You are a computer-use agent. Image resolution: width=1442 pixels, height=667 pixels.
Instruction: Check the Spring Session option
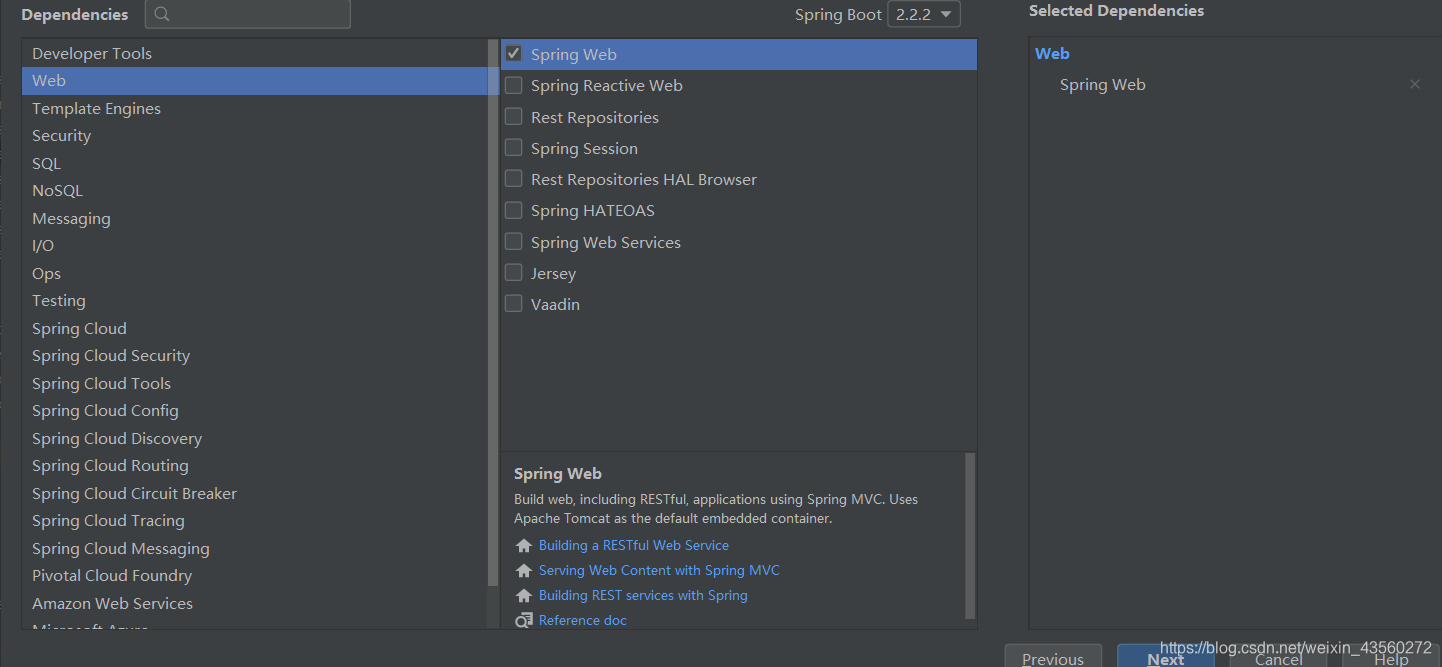514,148
